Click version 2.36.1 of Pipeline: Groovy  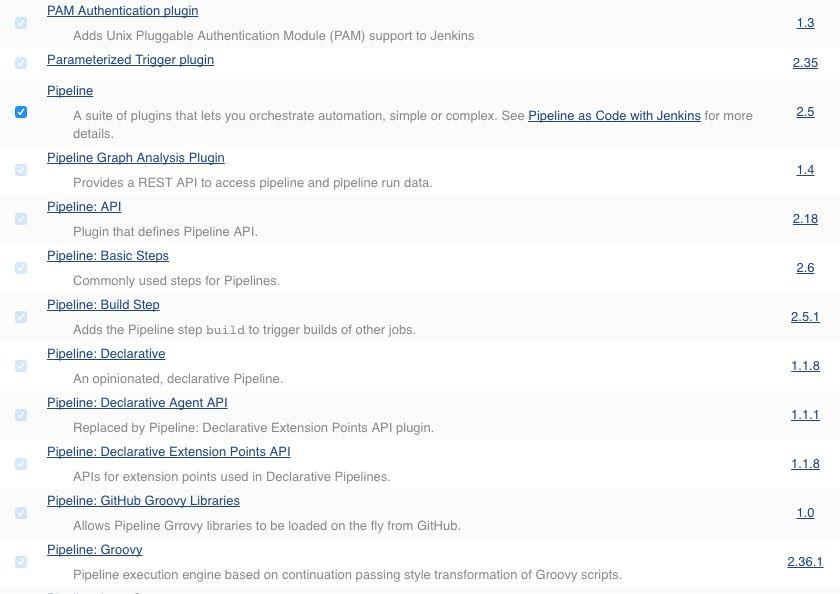point(803,561)
